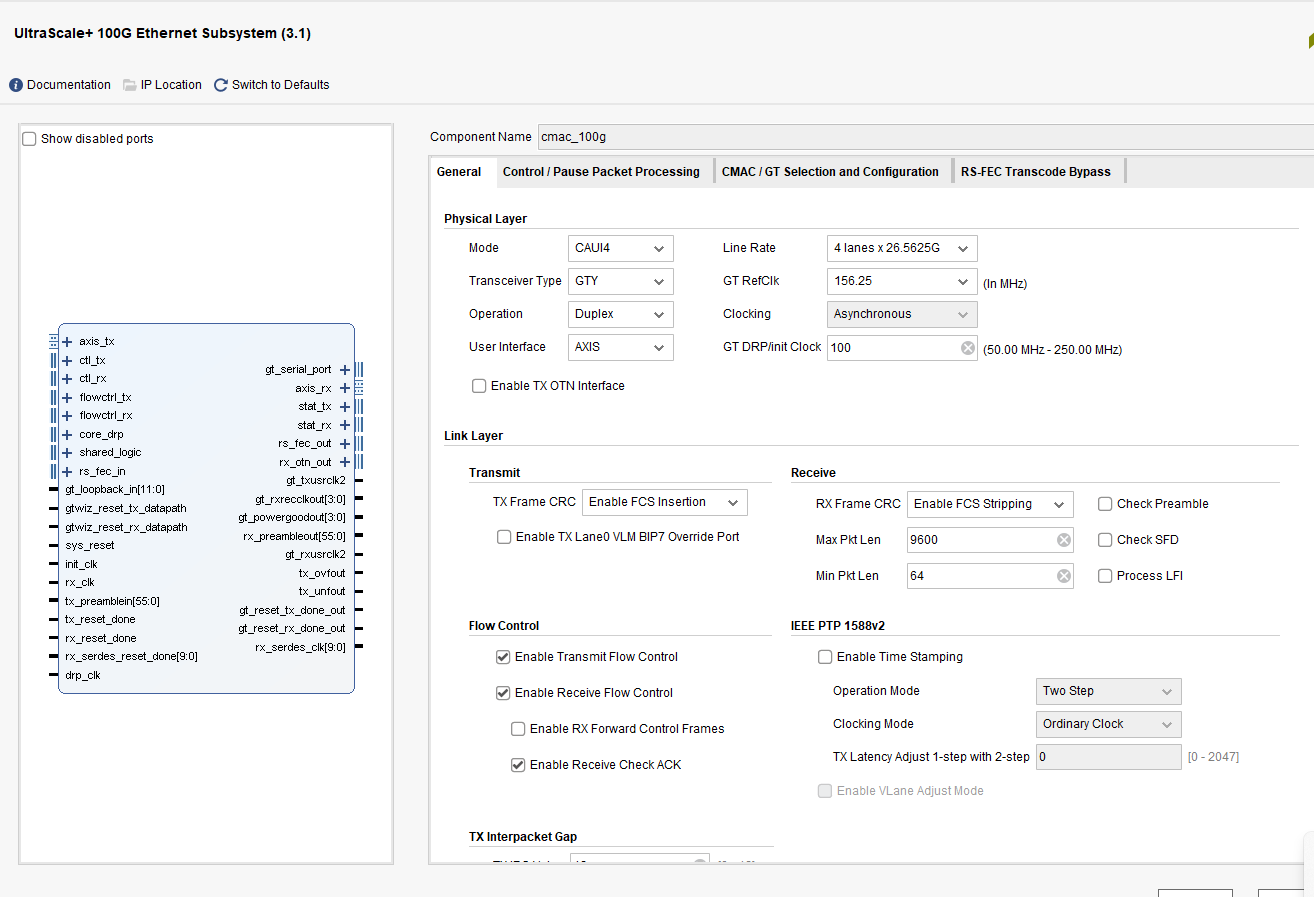1314x897 pixels.
Task: Select the sys_reset port label
Action: click(x=90, y=546)
